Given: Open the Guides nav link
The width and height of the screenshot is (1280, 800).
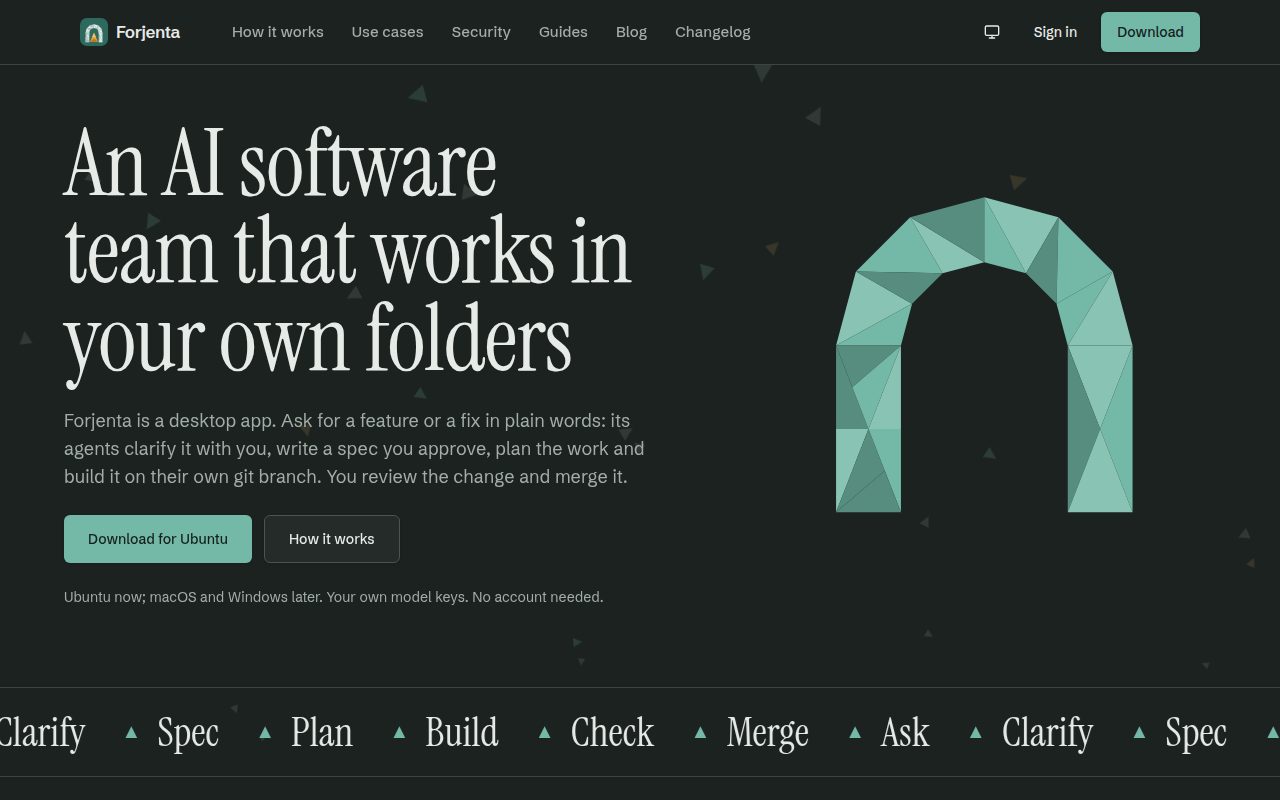Looking at the screenshot, I should point(563,32).
